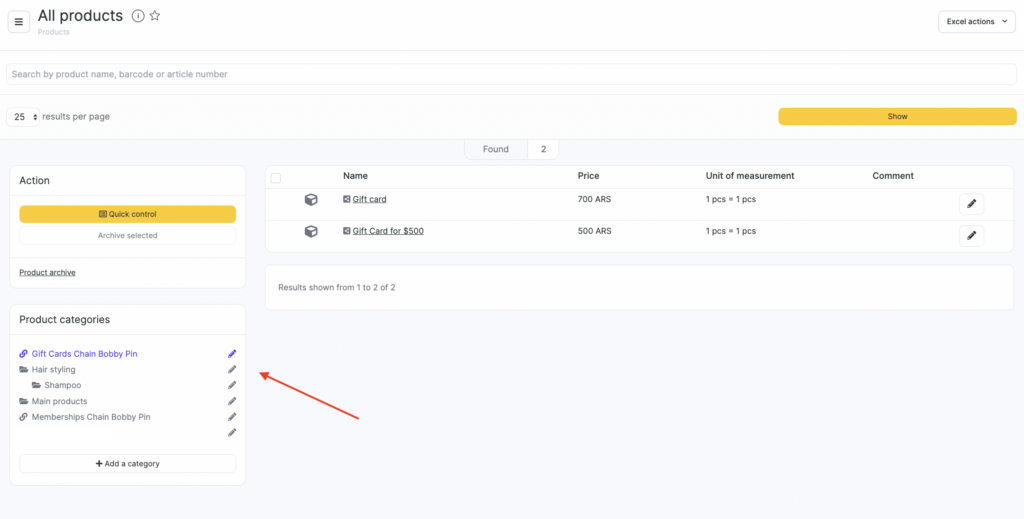1024x519 pixels.
Task: Edit the Gift card product row
Action: tap(970, 204)
